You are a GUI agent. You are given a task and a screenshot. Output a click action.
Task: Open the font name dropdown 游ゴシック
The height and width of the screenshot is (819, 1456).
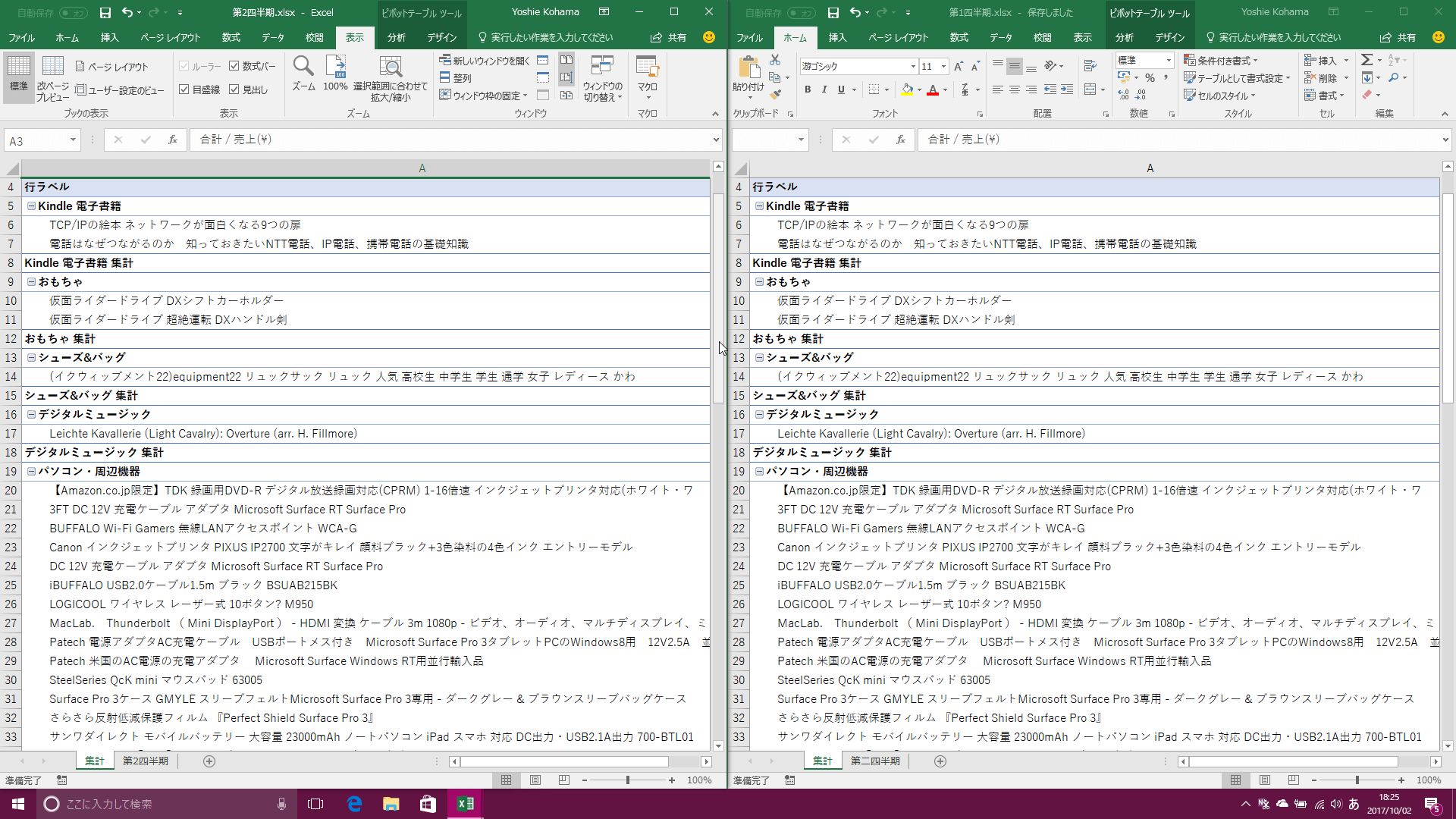(x=913, y=67)
